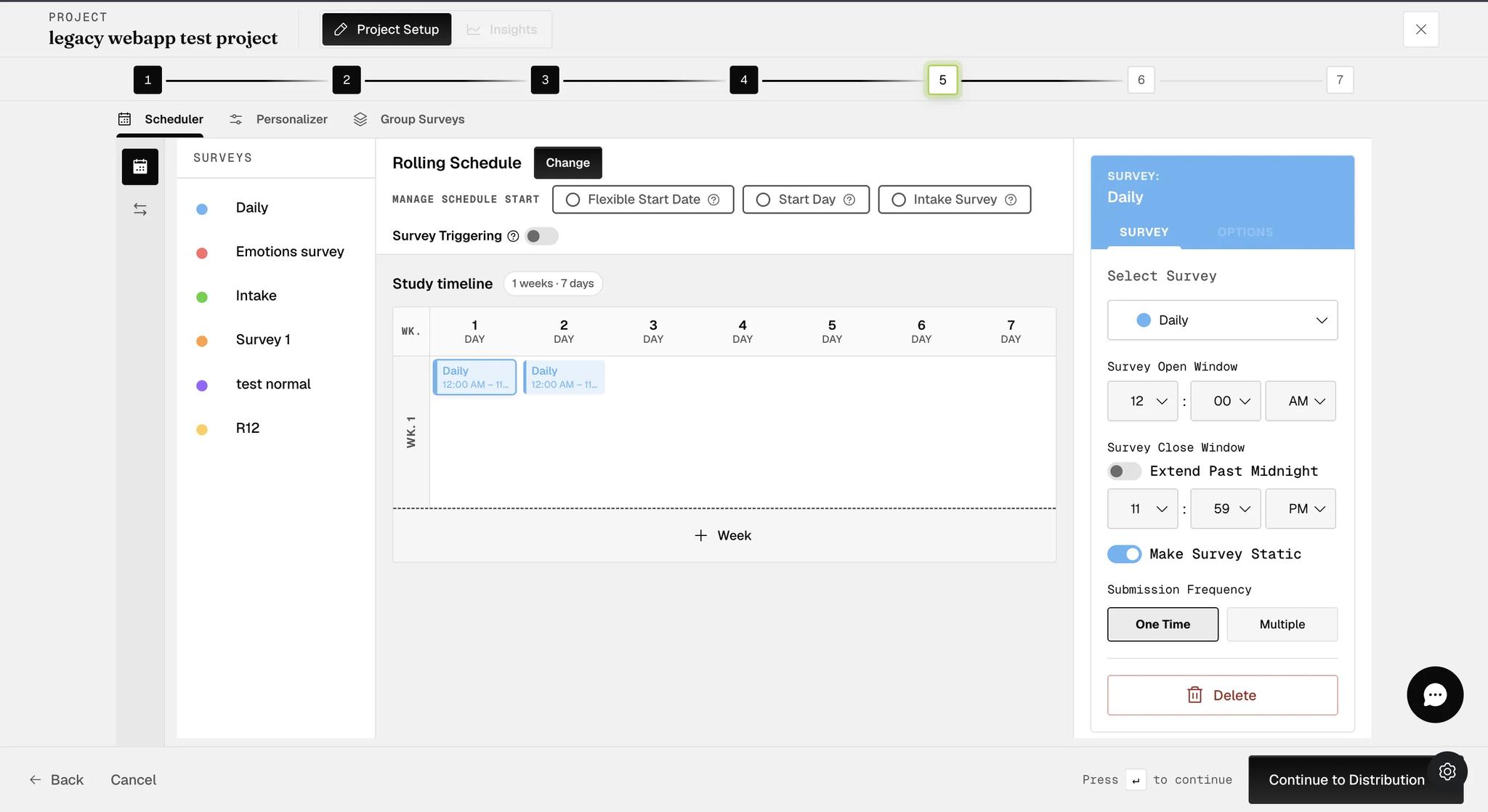Close the project setup with the X
Screen dimensions: 1488x812
tap(1421, 30)
